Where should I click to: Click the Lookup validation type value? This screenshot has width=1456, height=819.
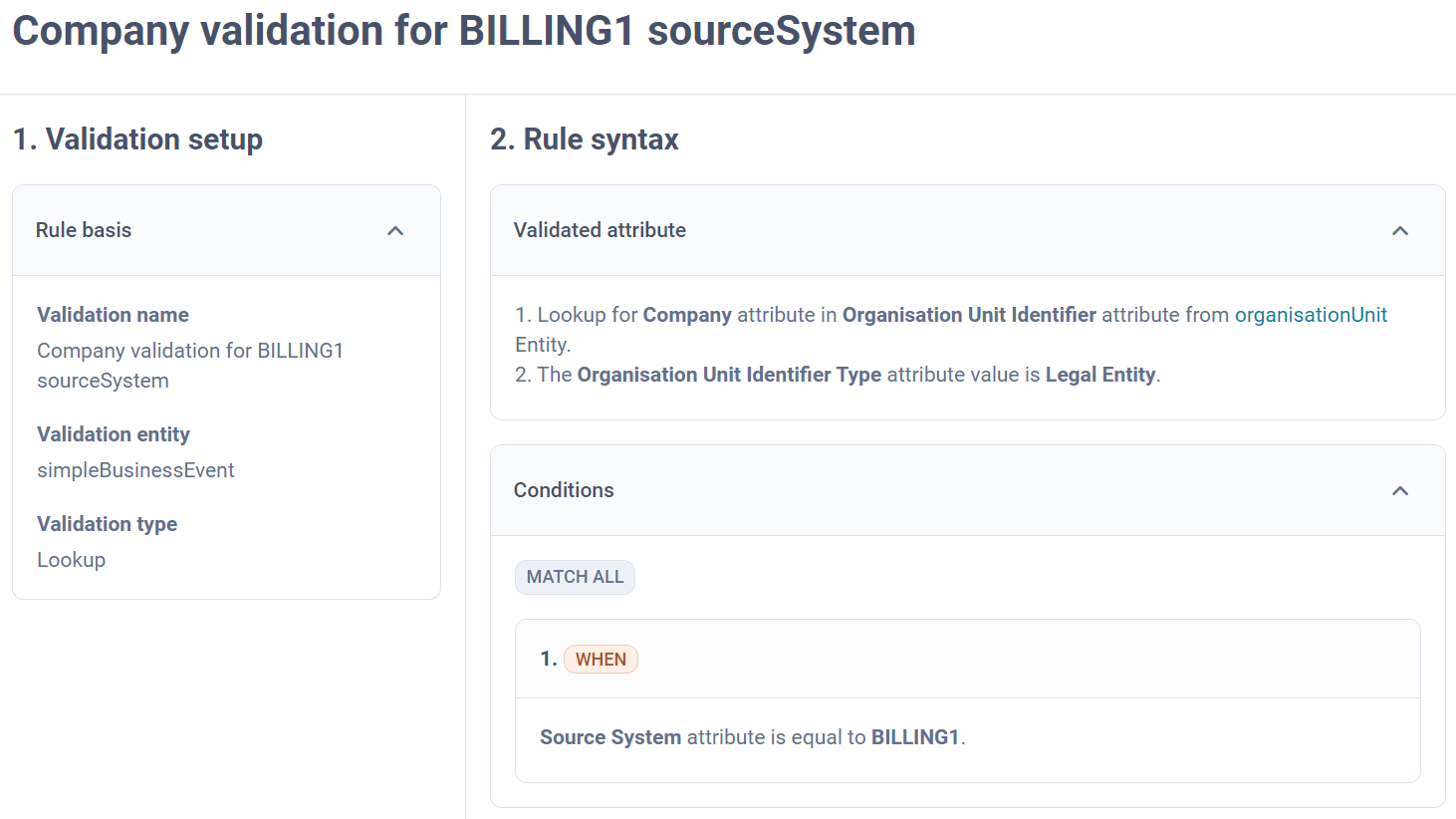71,560
